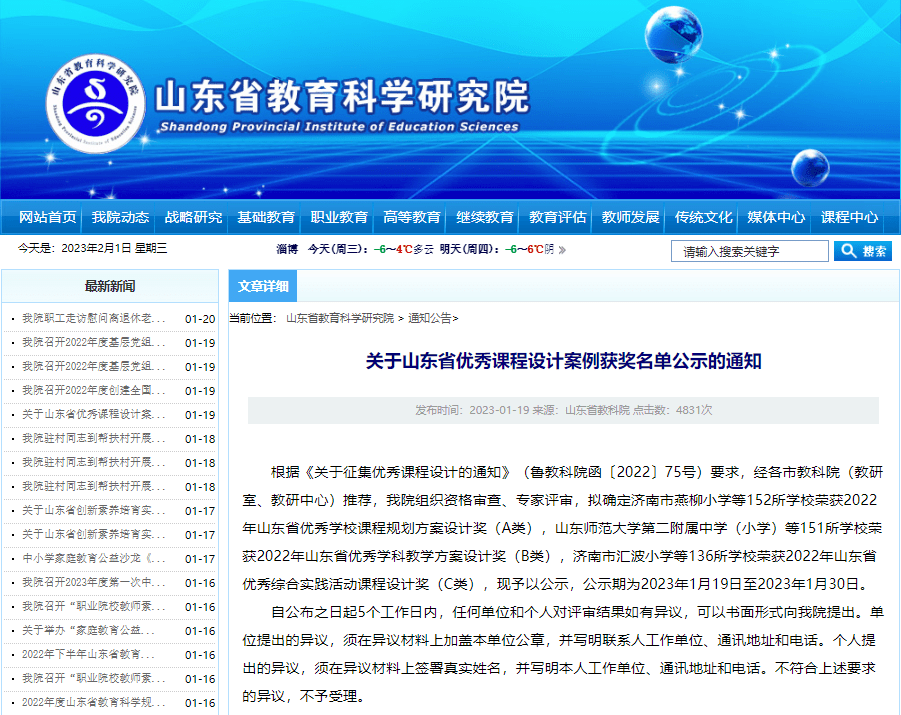Focus the 请输入搜索关键字 search field

[750, 251]
